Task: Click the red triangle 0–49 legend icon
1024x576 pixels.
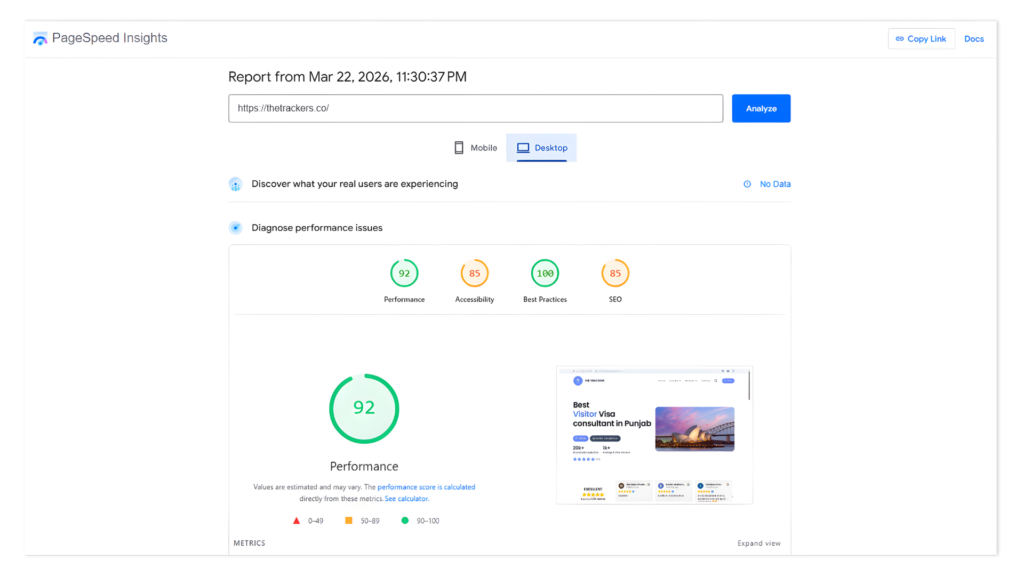Action: [x=297, y=521]
